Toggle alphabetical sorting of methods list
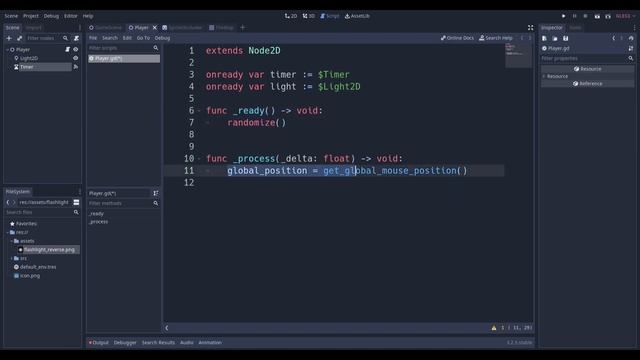This screenshot has width=640, height=360. tap(156, 193)
